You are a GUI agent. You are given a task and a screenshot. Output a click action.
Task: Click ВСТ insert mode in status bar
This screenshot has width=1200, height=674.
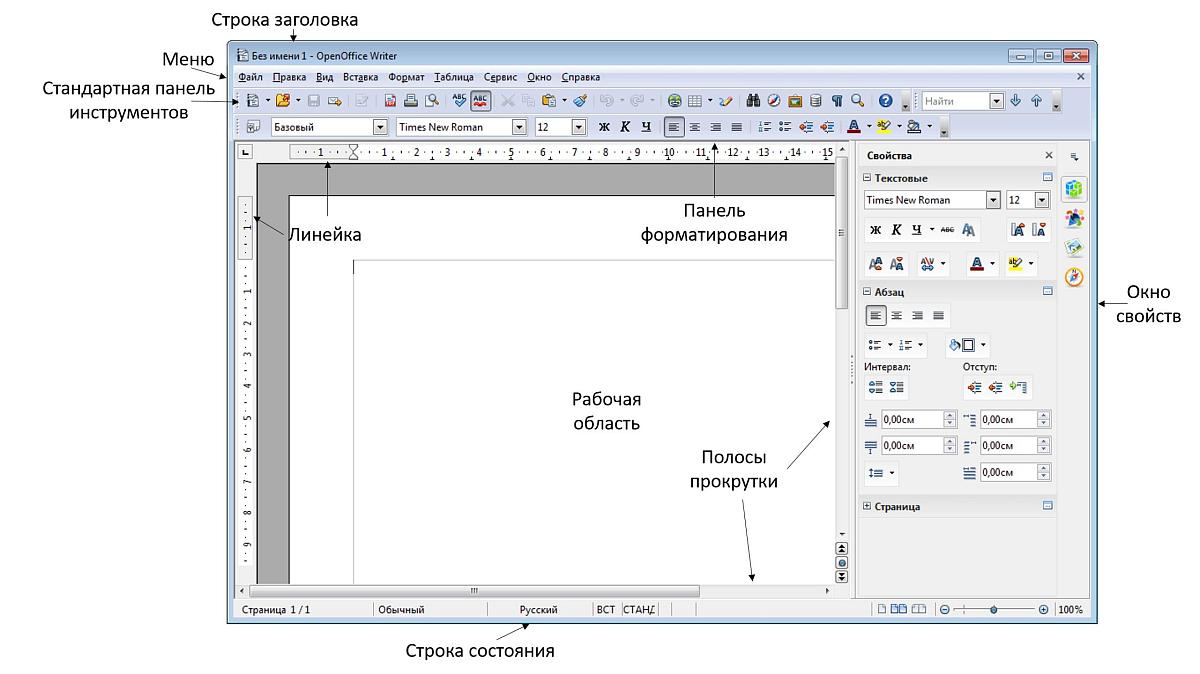click(x=606, y=609)
